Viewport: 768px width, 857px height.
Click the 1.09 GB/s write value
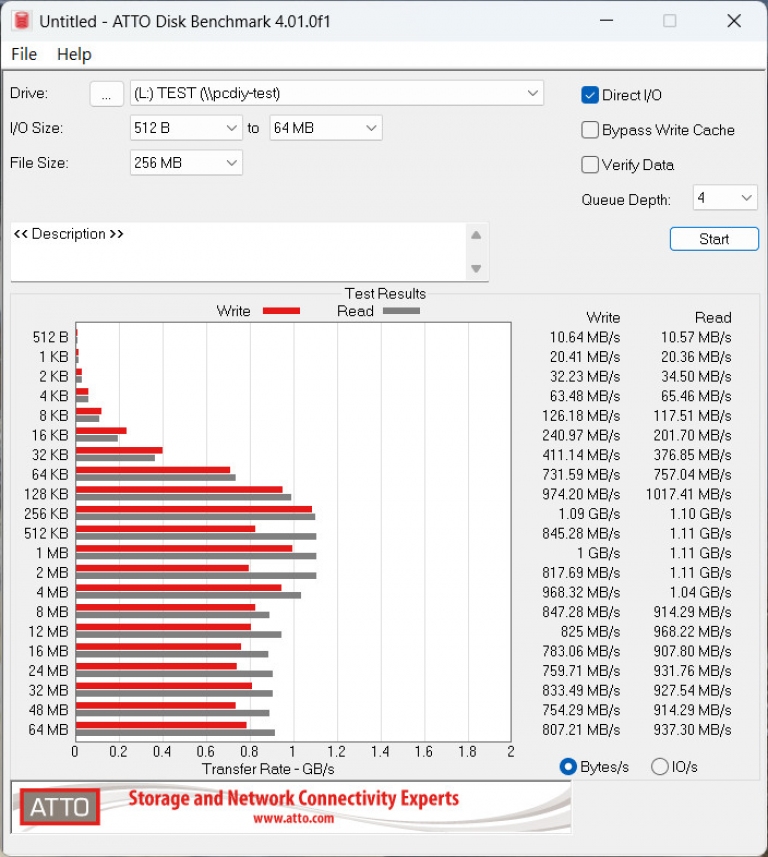pos(589,514)
